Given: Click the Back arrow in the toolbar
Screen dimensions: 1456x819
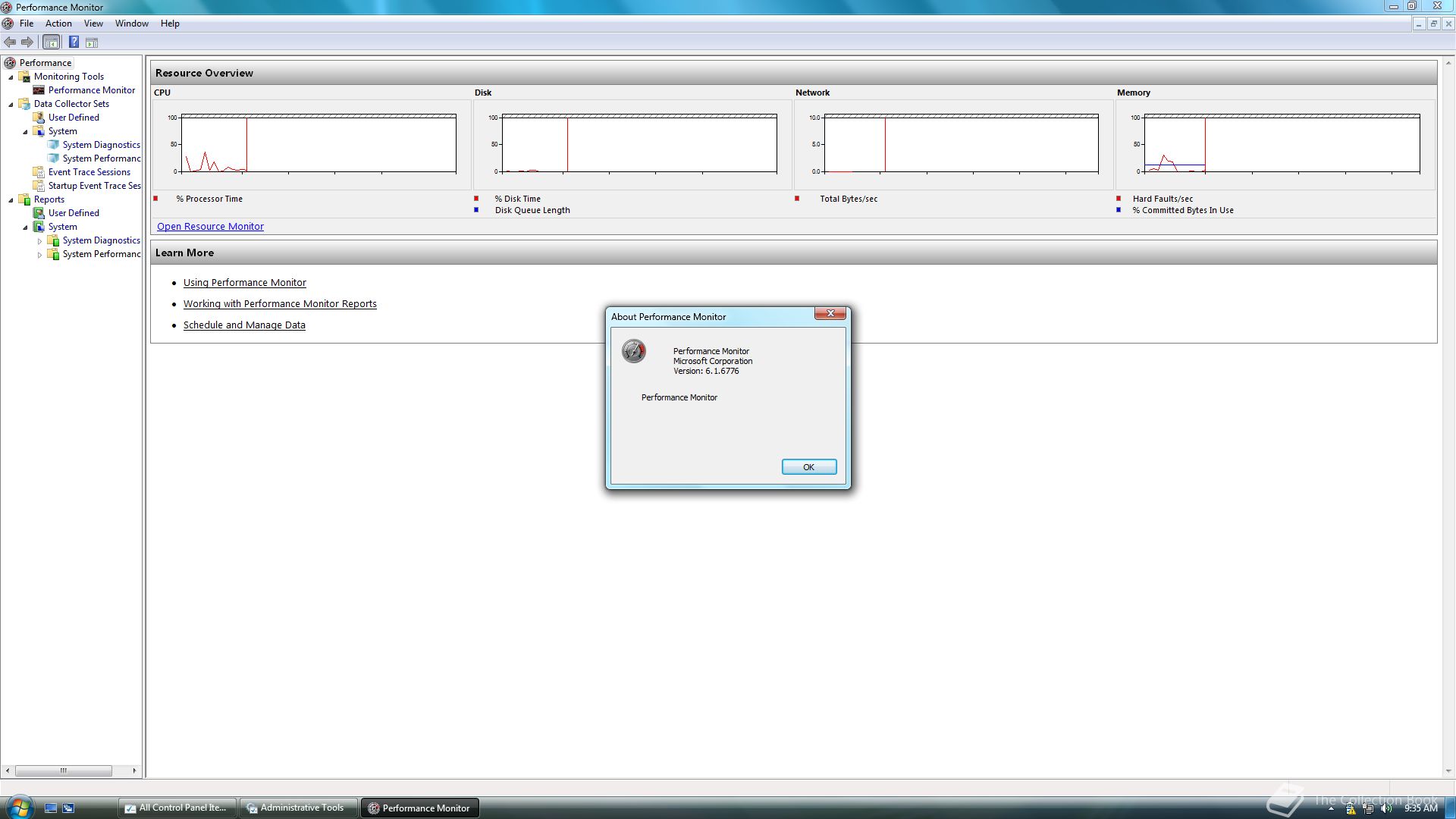Looking at the screenshot, I should (10, 42).
